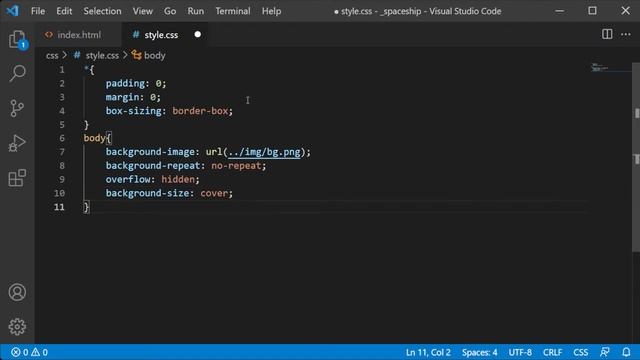Open the More Actions ellipsis menu
The image size is (640, 360).
point(626,34)
